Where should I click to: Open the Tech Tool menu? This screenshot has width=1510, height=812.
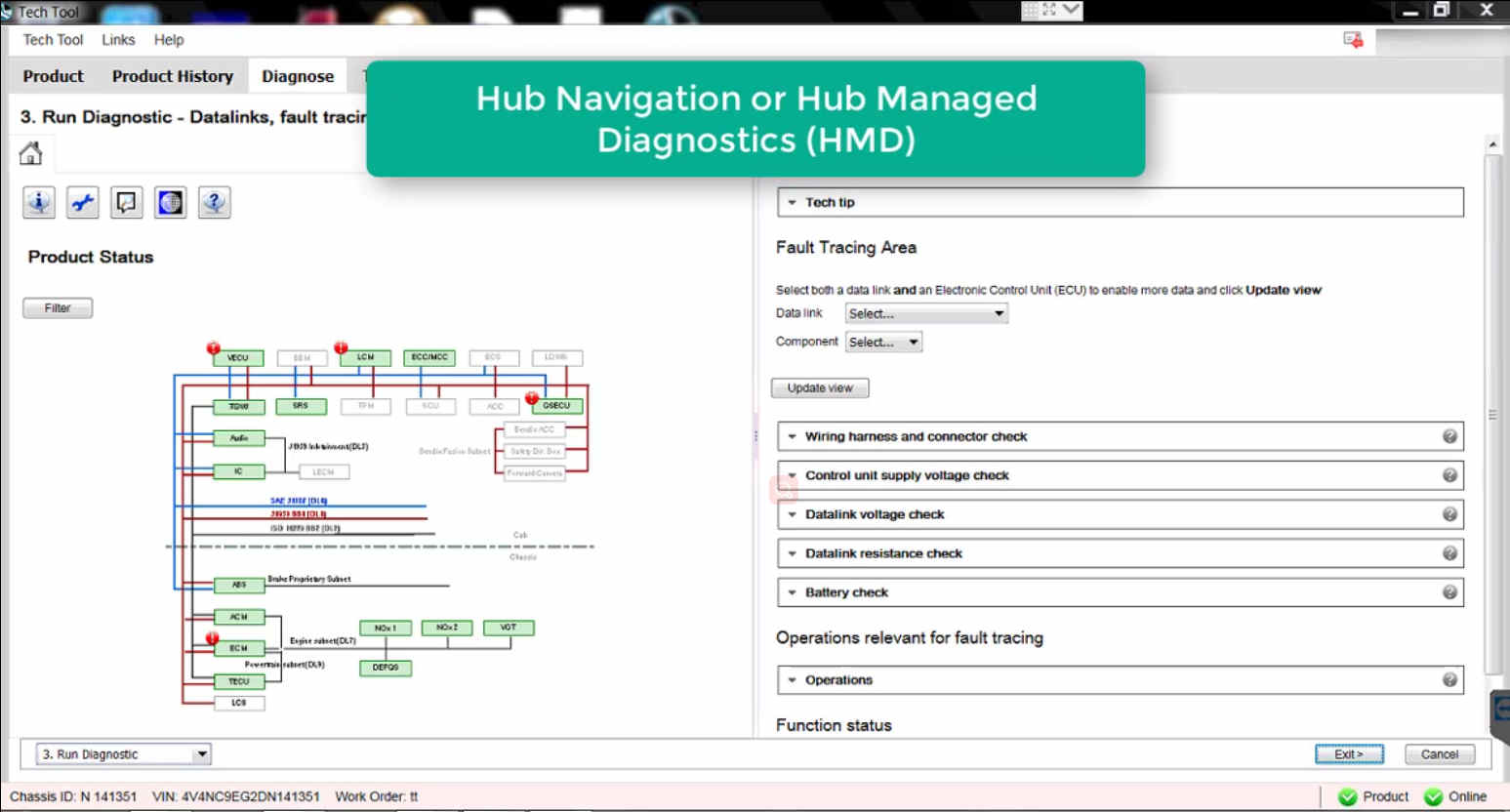(x=53, y=40)
